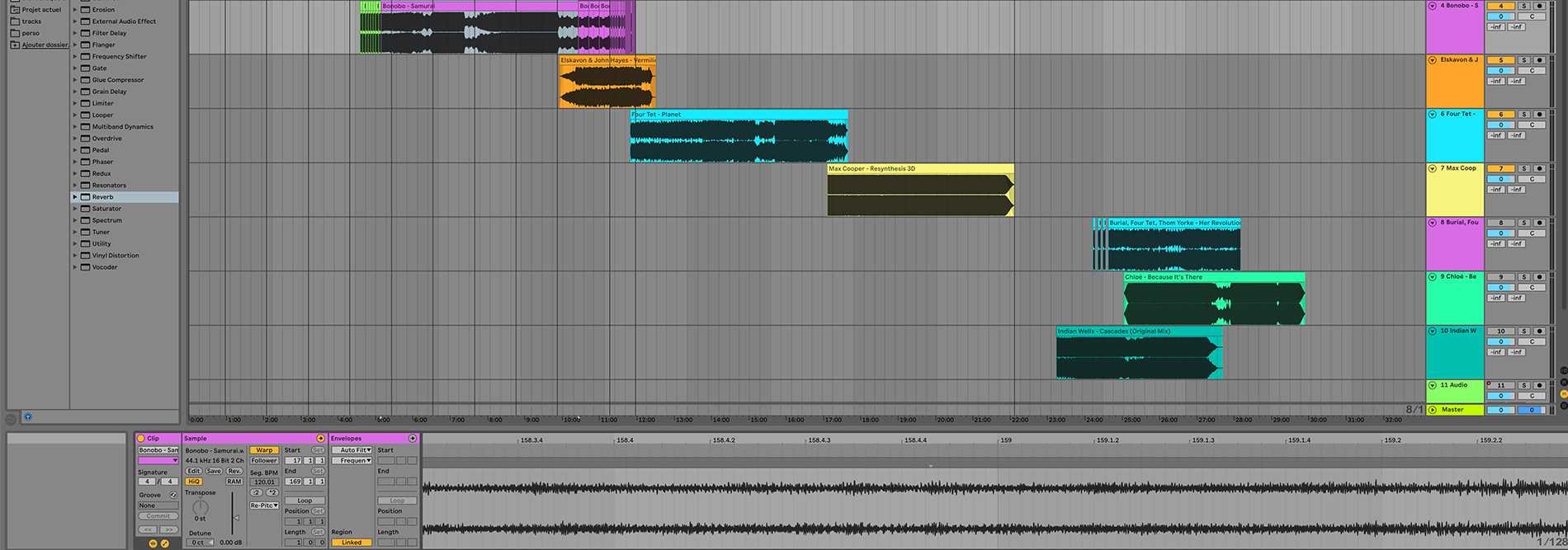Click the Master track play triangle icon
The image size is (1568, 550).
pyautogui.click(x=1433, y=410)
